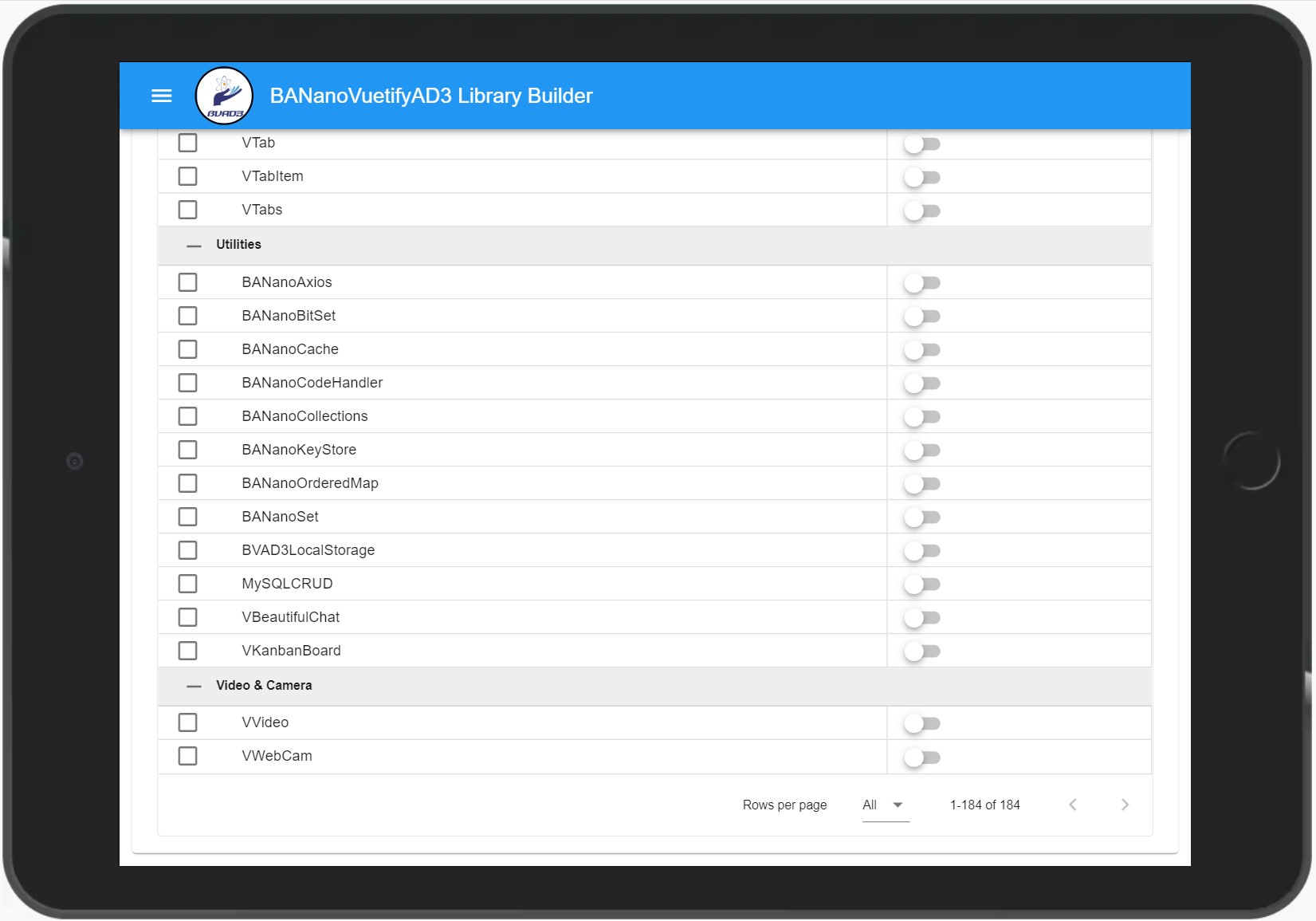The image size is (1316, 921).
Task: Check the VTabs checkbox
Action: 188,210
